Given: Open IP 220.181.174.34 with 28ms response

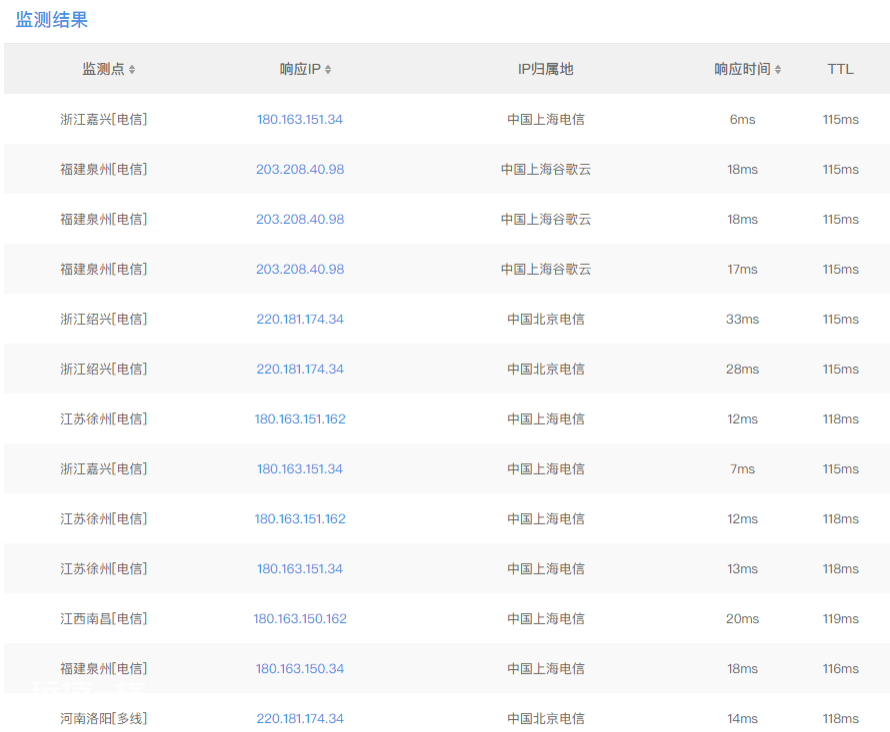Looking at the screenshot, I should click(300, 369).
